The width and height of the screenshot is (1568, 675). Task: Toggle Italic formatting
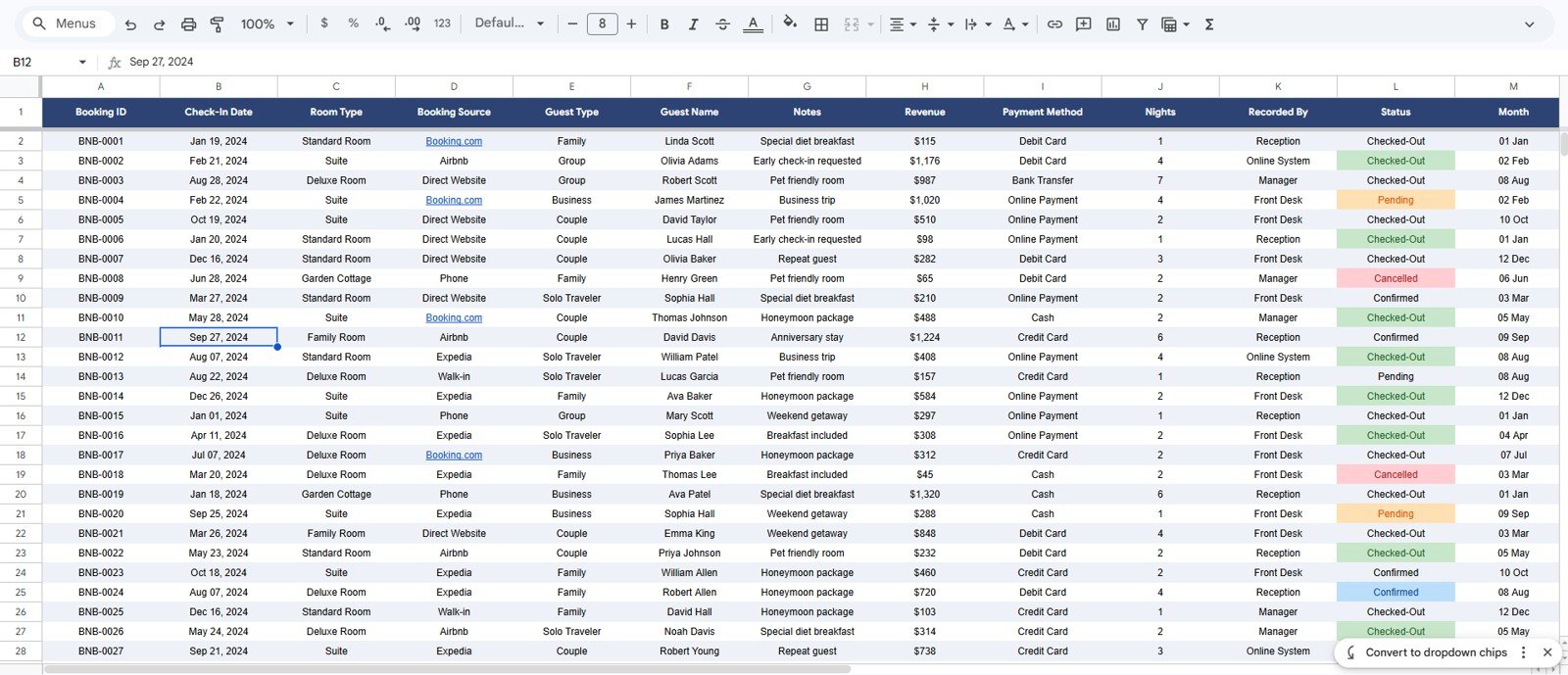693,24
